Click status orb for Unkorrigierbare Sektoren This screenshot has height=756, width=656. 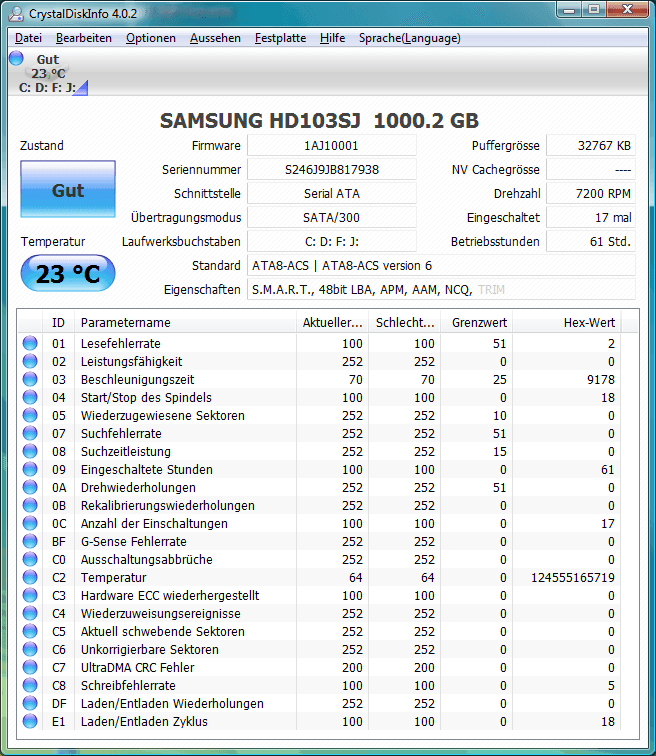pos(30,649)
